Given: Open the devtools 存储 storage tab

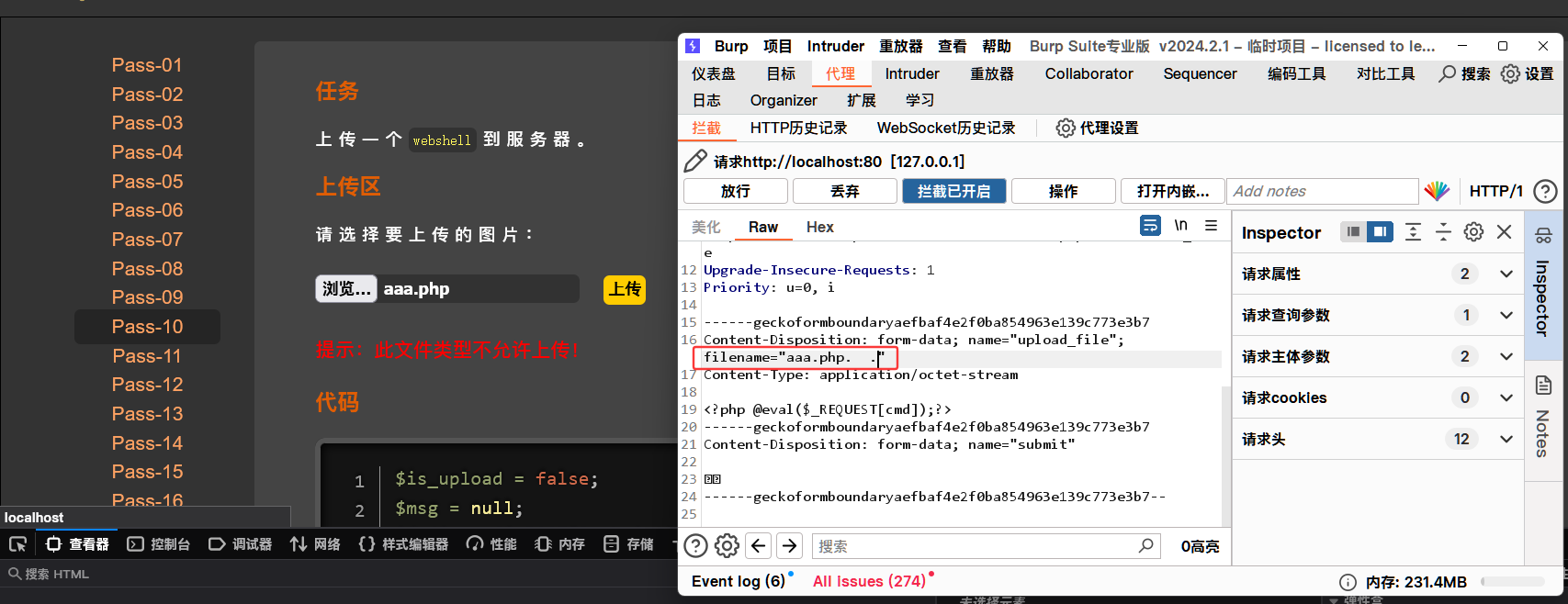Looking at the screenshot, I should tap(628, 544).
